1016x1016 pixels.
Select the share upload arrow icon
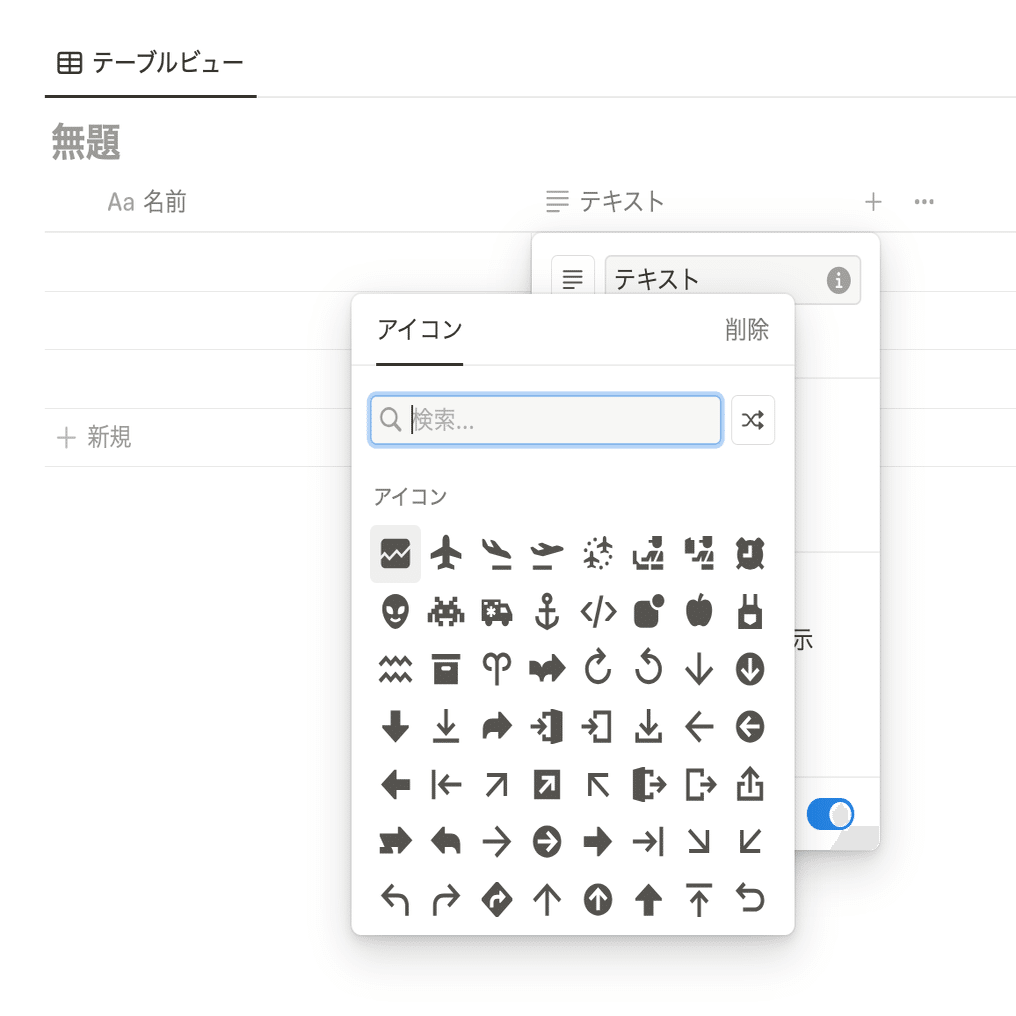[x=750, y=783]
